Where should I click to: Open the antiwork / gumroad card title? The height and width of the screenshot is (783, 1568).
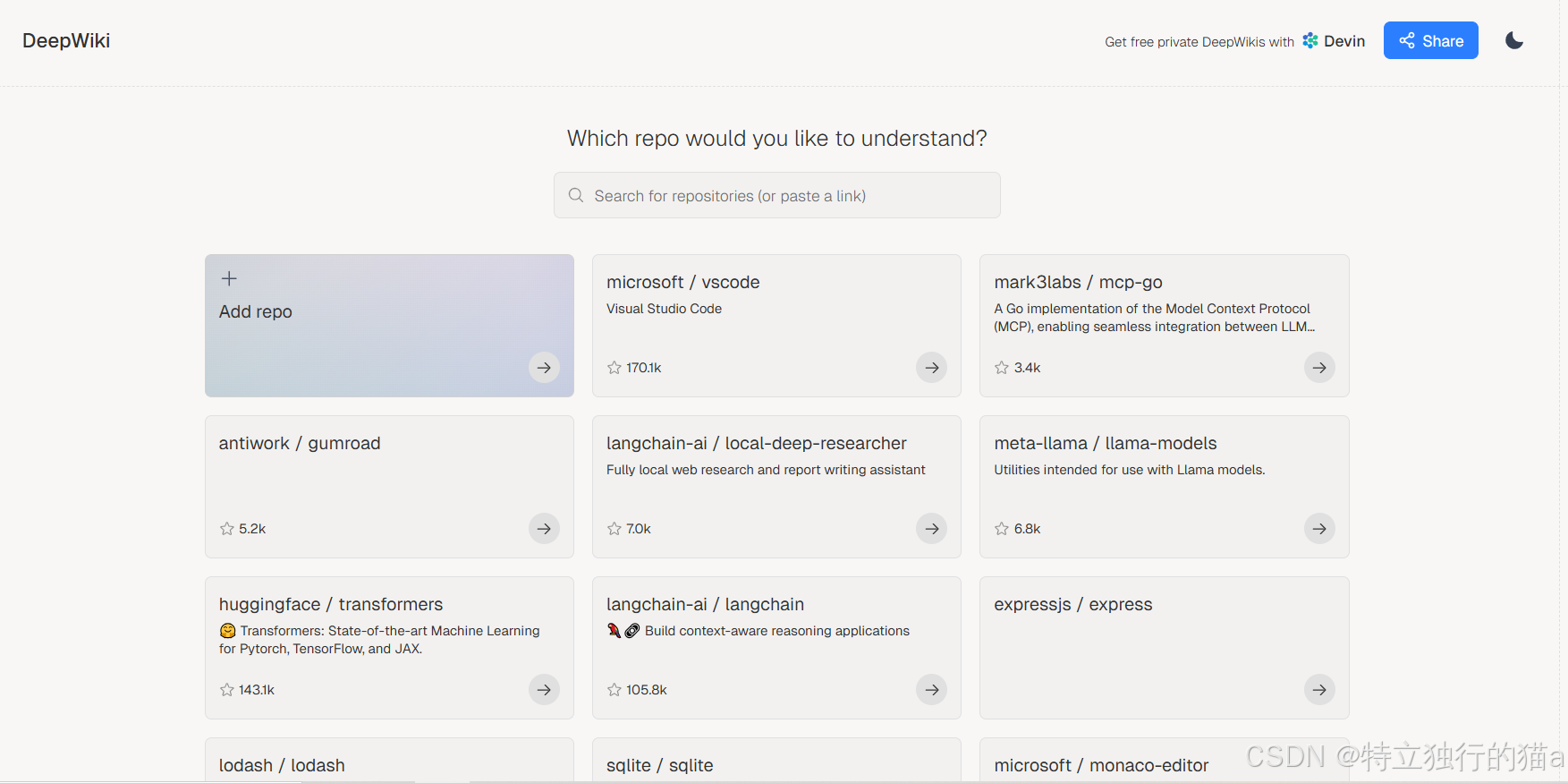coord(300,443)
